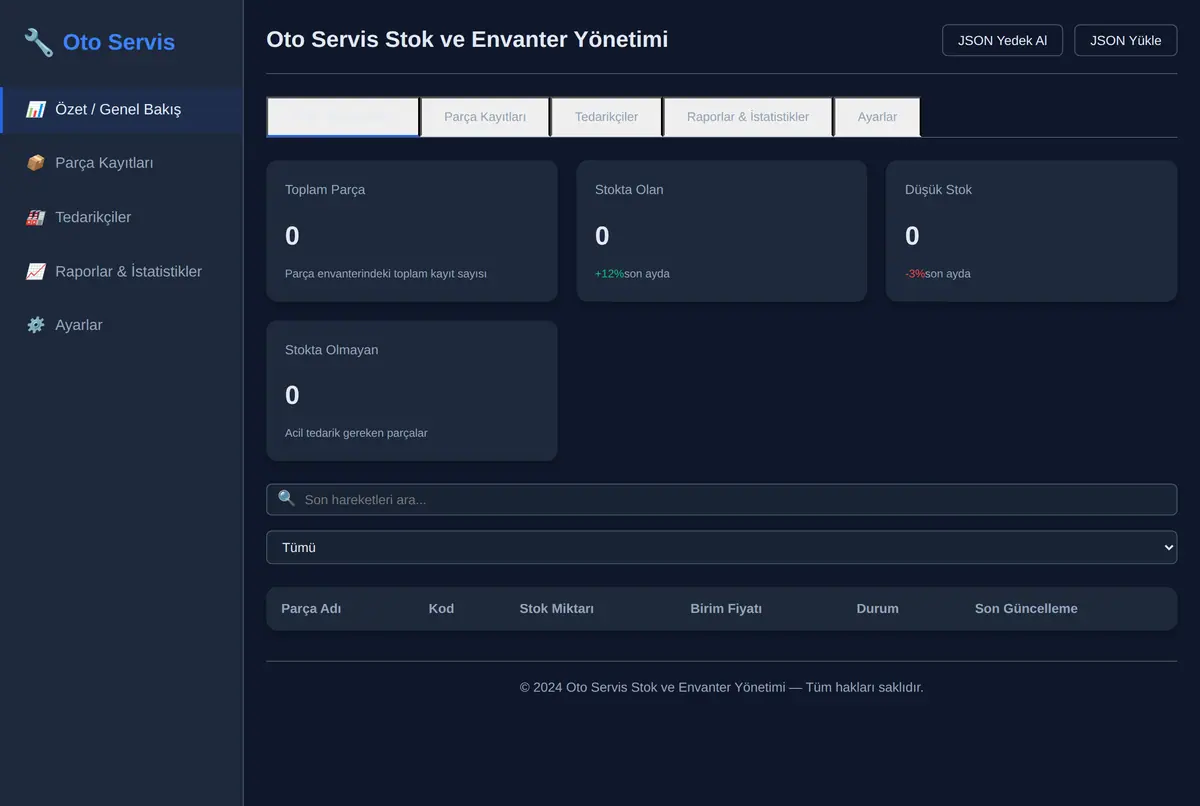Image resolution: width=1200 pixels, height=806 pixels.
Task: Click the Kod column header
Action: point(441,608)
